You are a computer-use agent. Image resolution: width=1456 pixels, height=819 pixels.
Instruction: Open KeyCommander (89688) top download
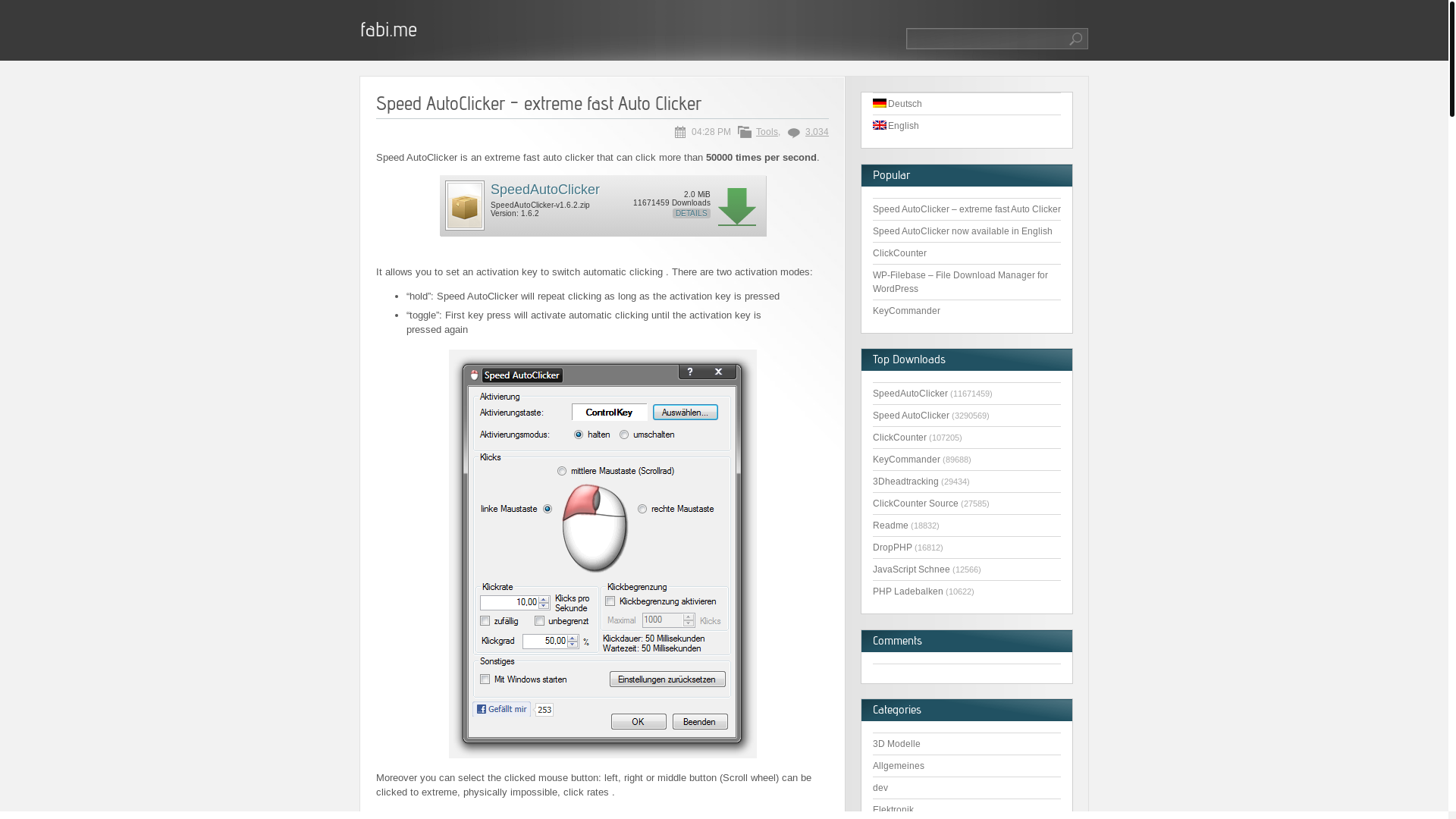click(x=906, y=460)
